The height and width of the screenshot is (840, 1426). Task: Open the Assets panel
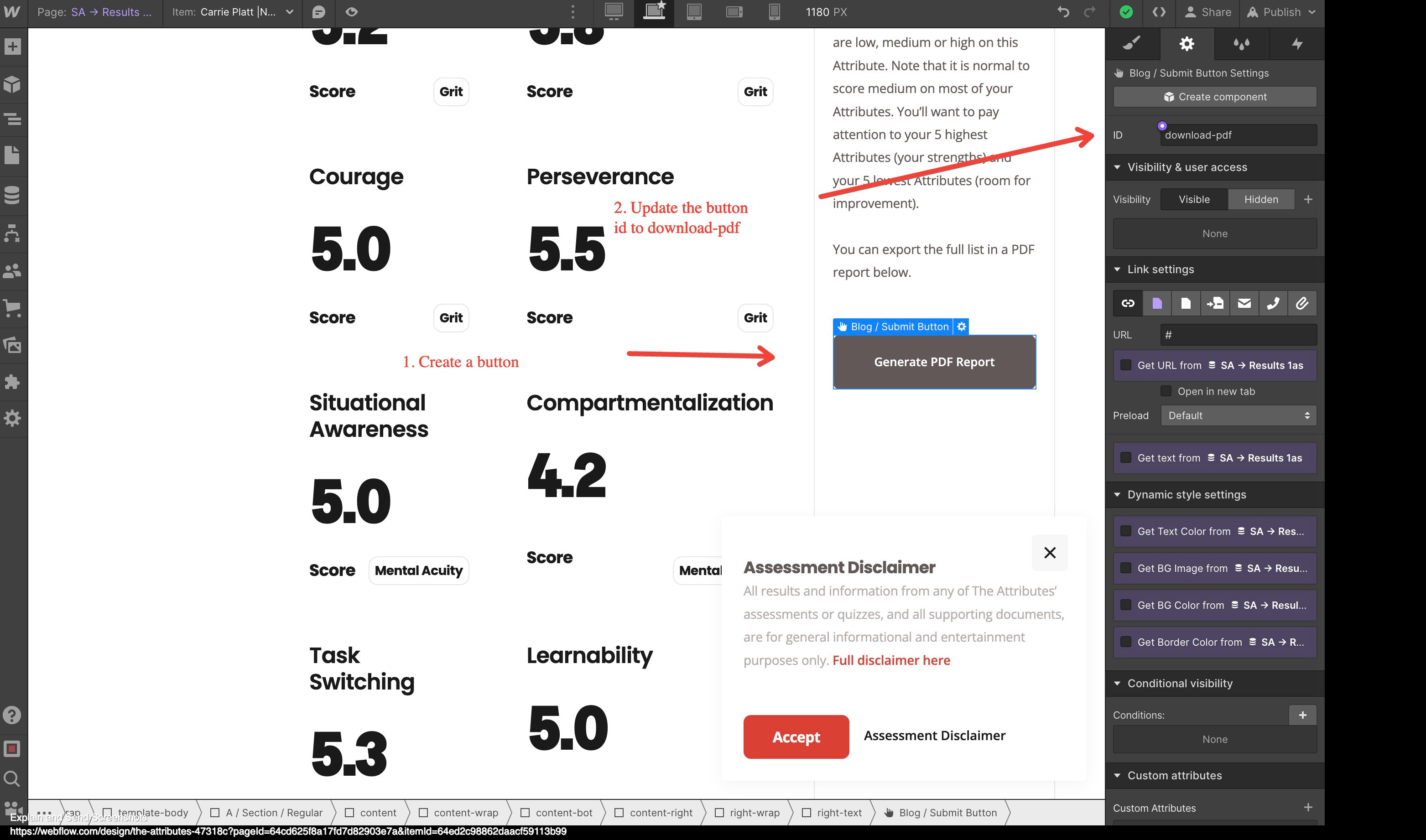coord(12,345)
